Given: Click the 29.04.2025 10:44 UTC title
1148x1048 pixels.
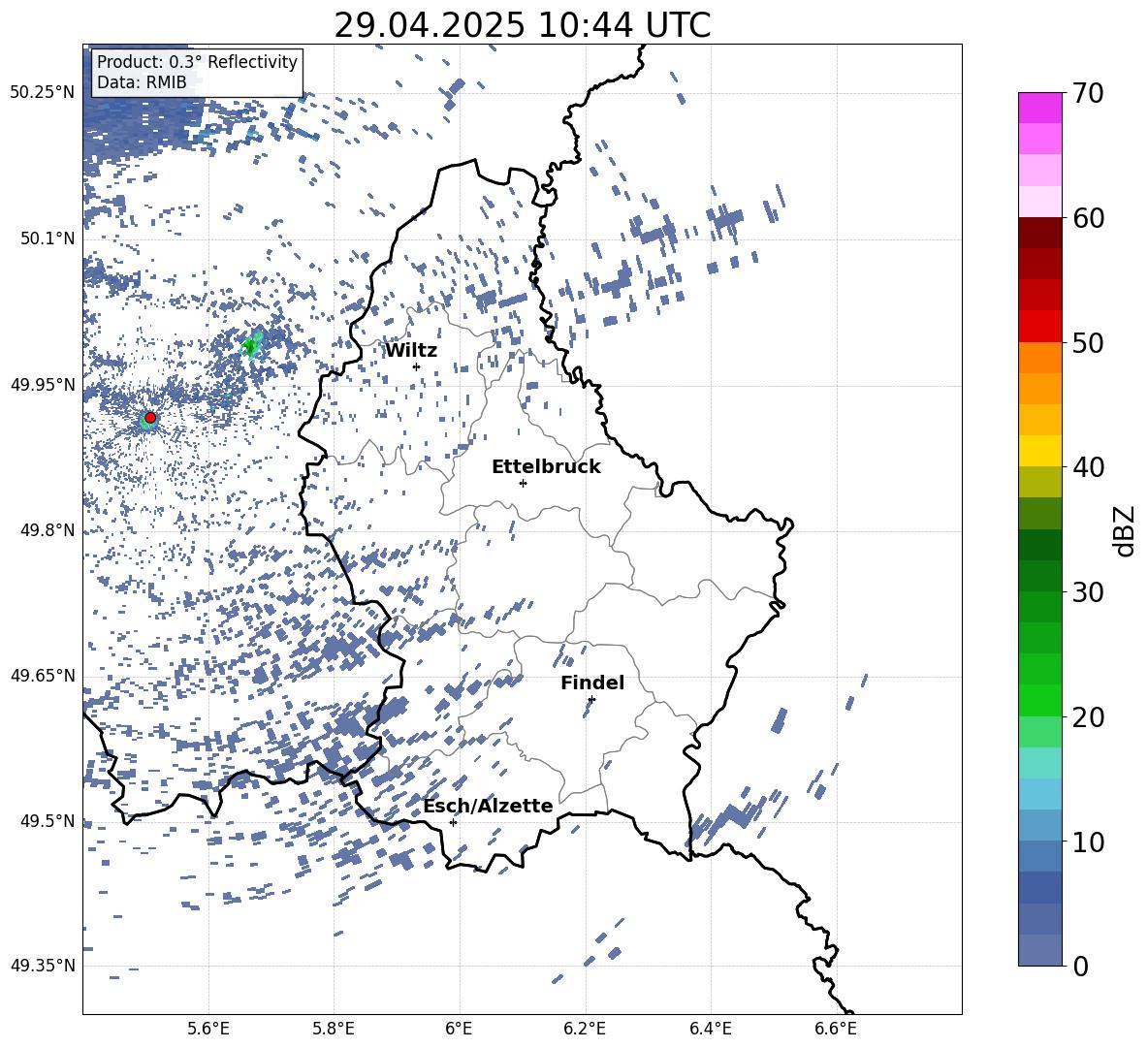Looking at the screenshot, I should coord(523,25).
